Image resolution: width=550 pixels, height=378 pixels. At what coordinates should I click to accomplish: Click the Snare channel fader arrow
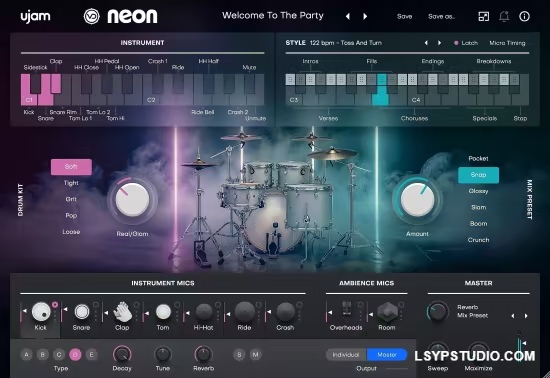(65, 309)
